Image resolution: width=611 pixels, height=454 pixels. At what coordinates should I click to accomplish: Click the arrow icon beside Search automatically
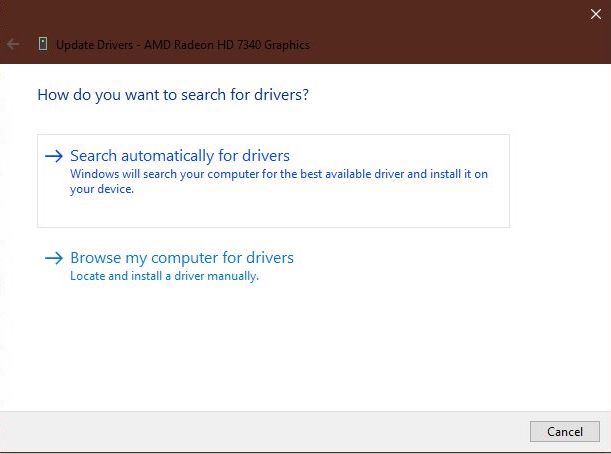point(54,156)
